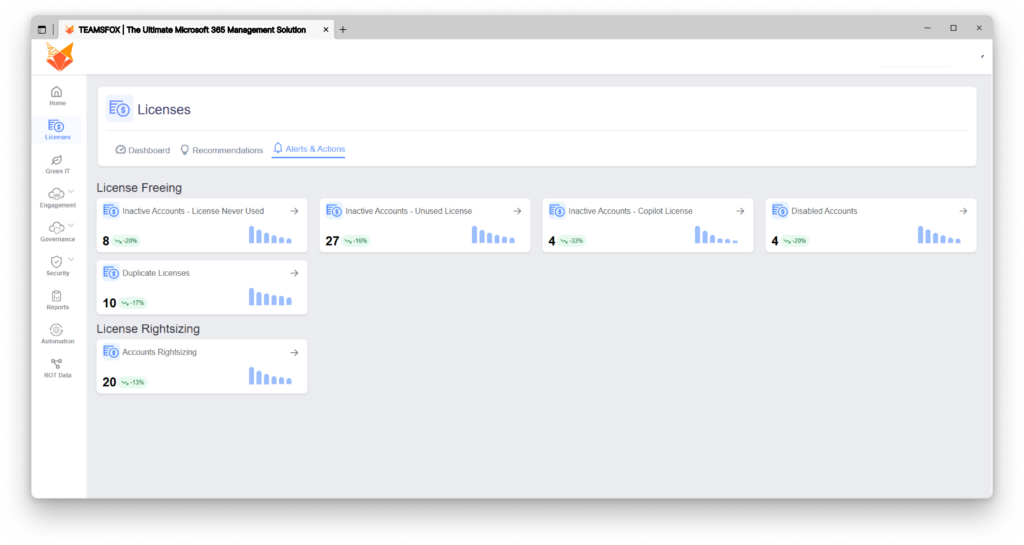This screenshot has height=545, width=1024.
Task: Open a new browser tab
Action: 343,29
